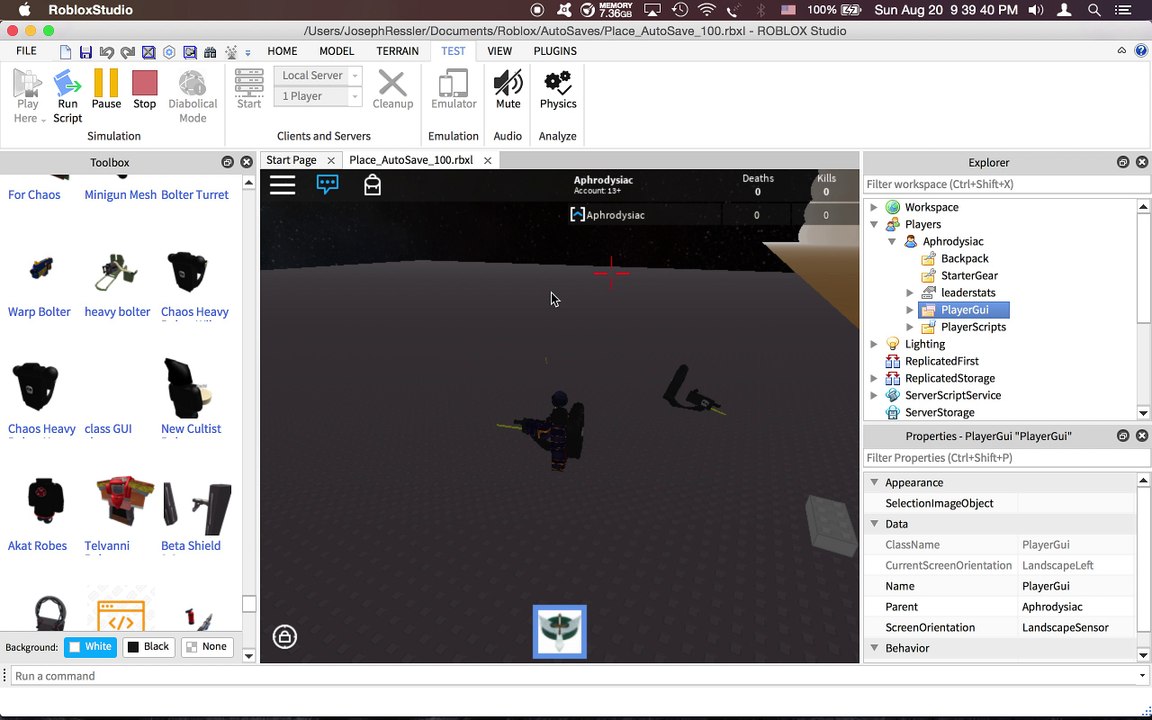Click the Undo arrow icon

point(107,51)
